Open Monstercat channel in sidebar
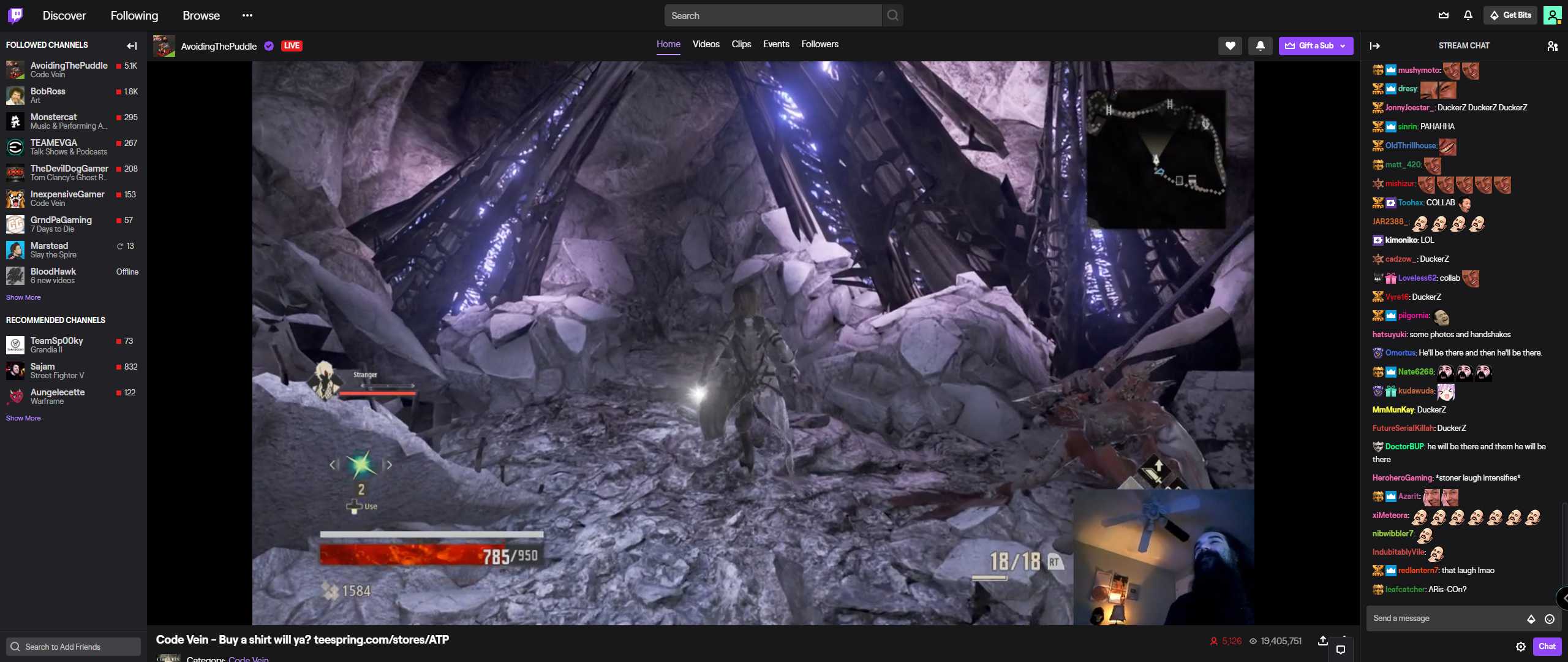Viewport: 1568px width, 662px height. pyautogui.click(x=72, y=121)
